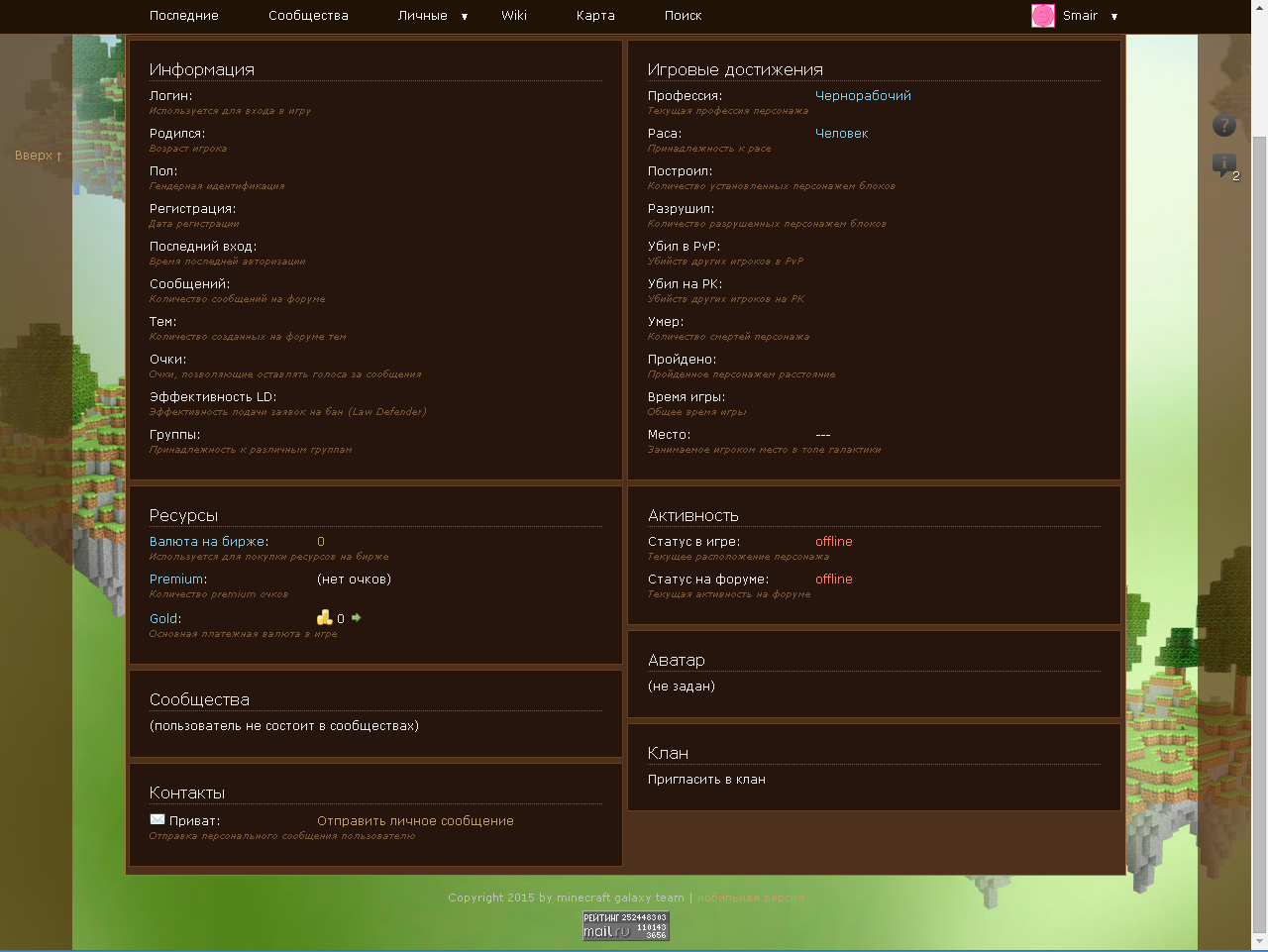Screen dimensions: 1268x952
Task: Follow the Валюта на бирже link
Action: click(207, 542)
